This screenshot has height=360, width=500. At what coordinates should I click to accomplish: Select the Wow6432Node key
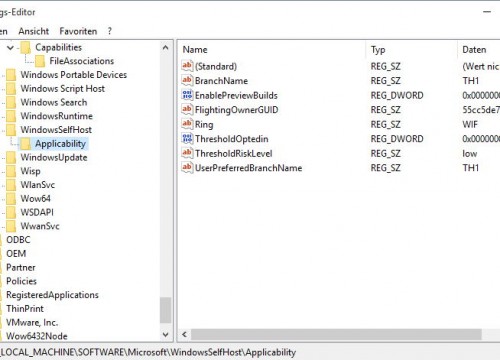(x=37, y=336)
